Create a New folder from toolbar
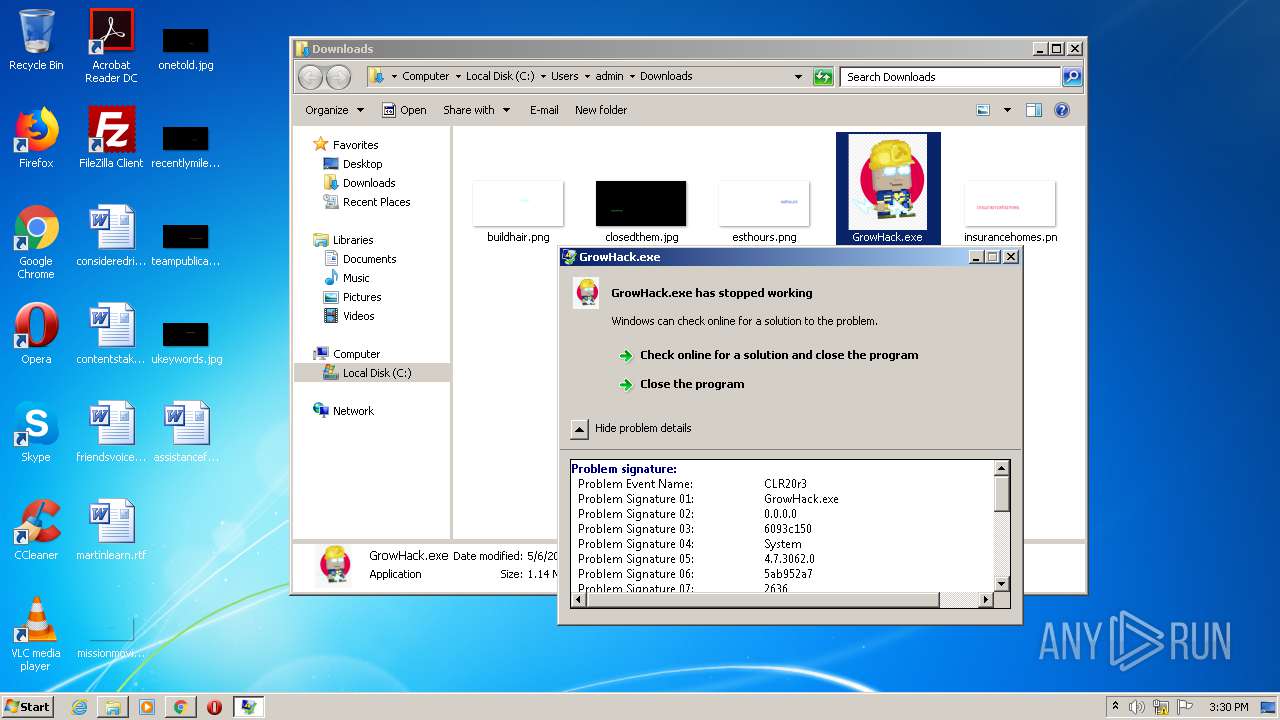1280x720 pixels. pos(601,110)
